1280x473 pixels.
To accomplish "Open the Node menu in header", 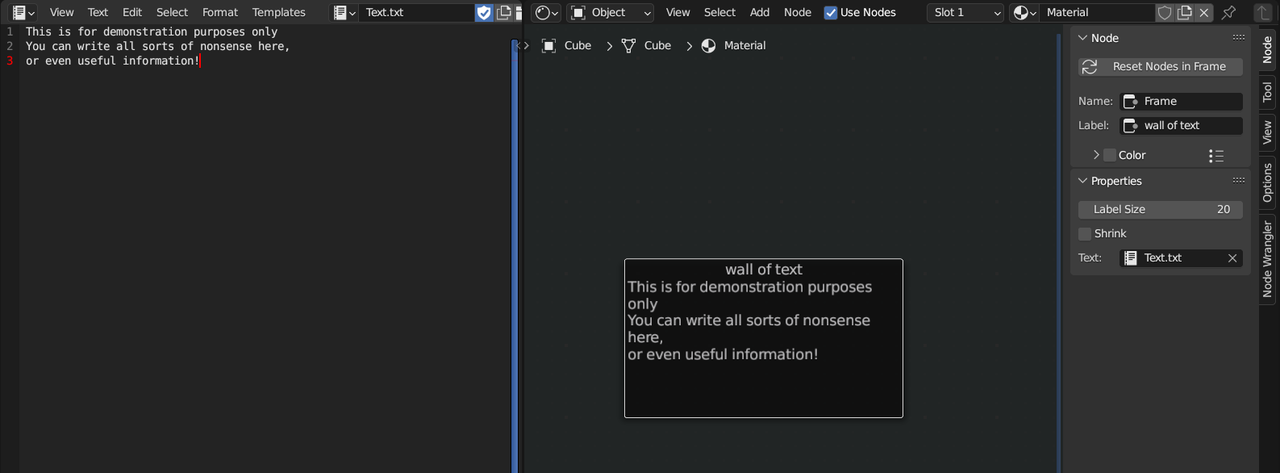I will coord(798,12).
